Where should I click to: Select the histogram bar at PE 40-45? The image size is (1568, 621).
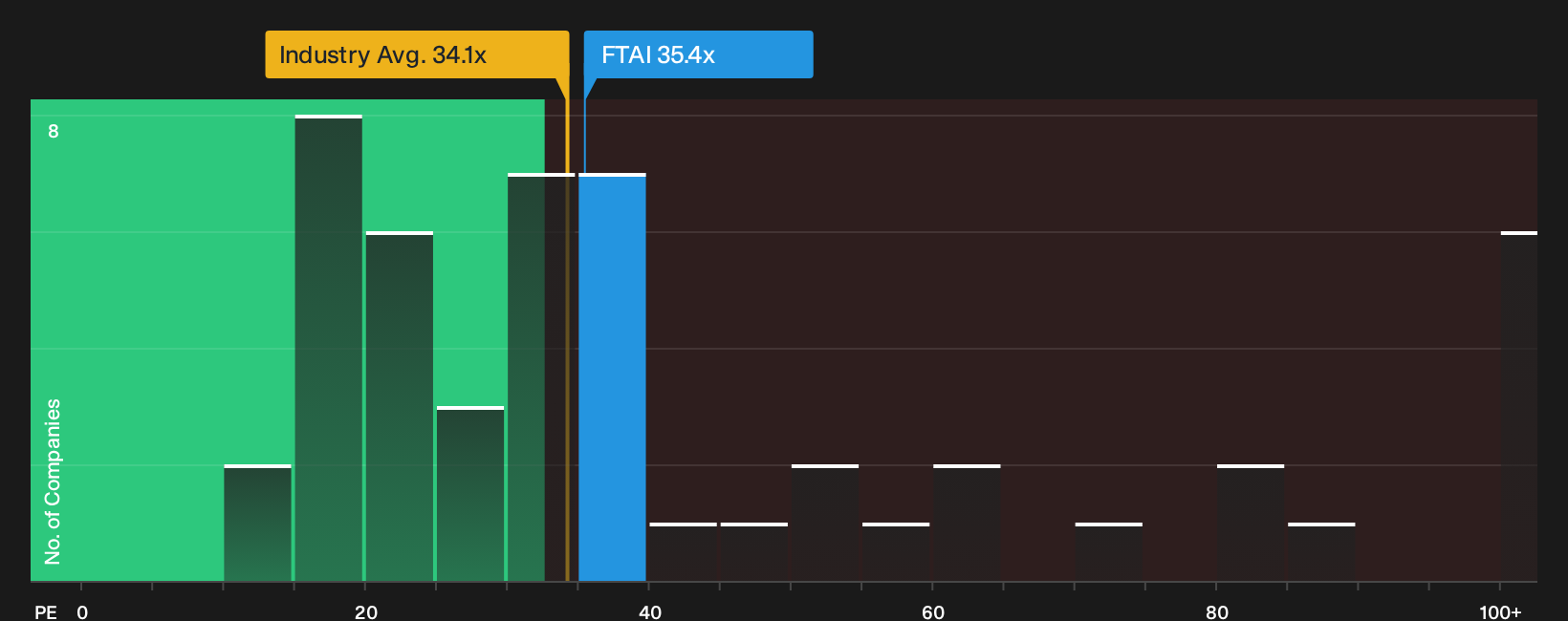tap(684, 552)
